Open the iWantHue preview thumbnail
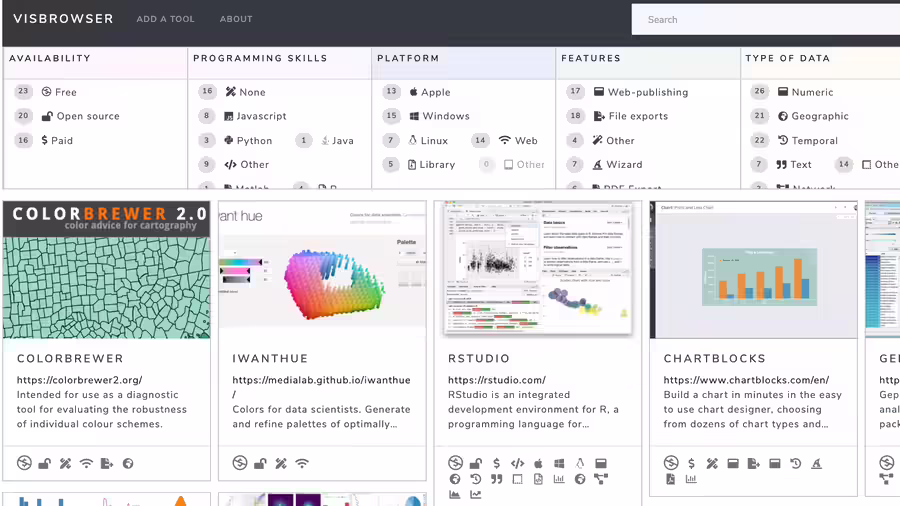This screenshot has width=900, height=506. click(323, 270)
